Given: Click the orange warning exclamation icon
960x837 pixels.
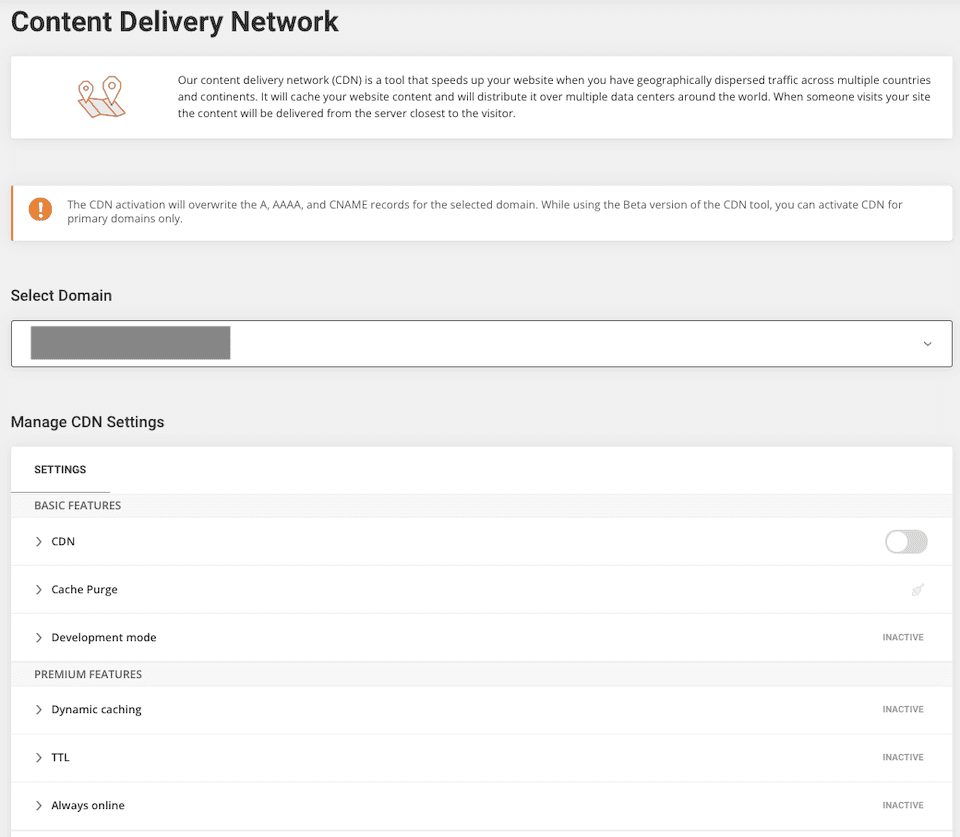Looking at the screenshot, I should click(x=40, y=210).
